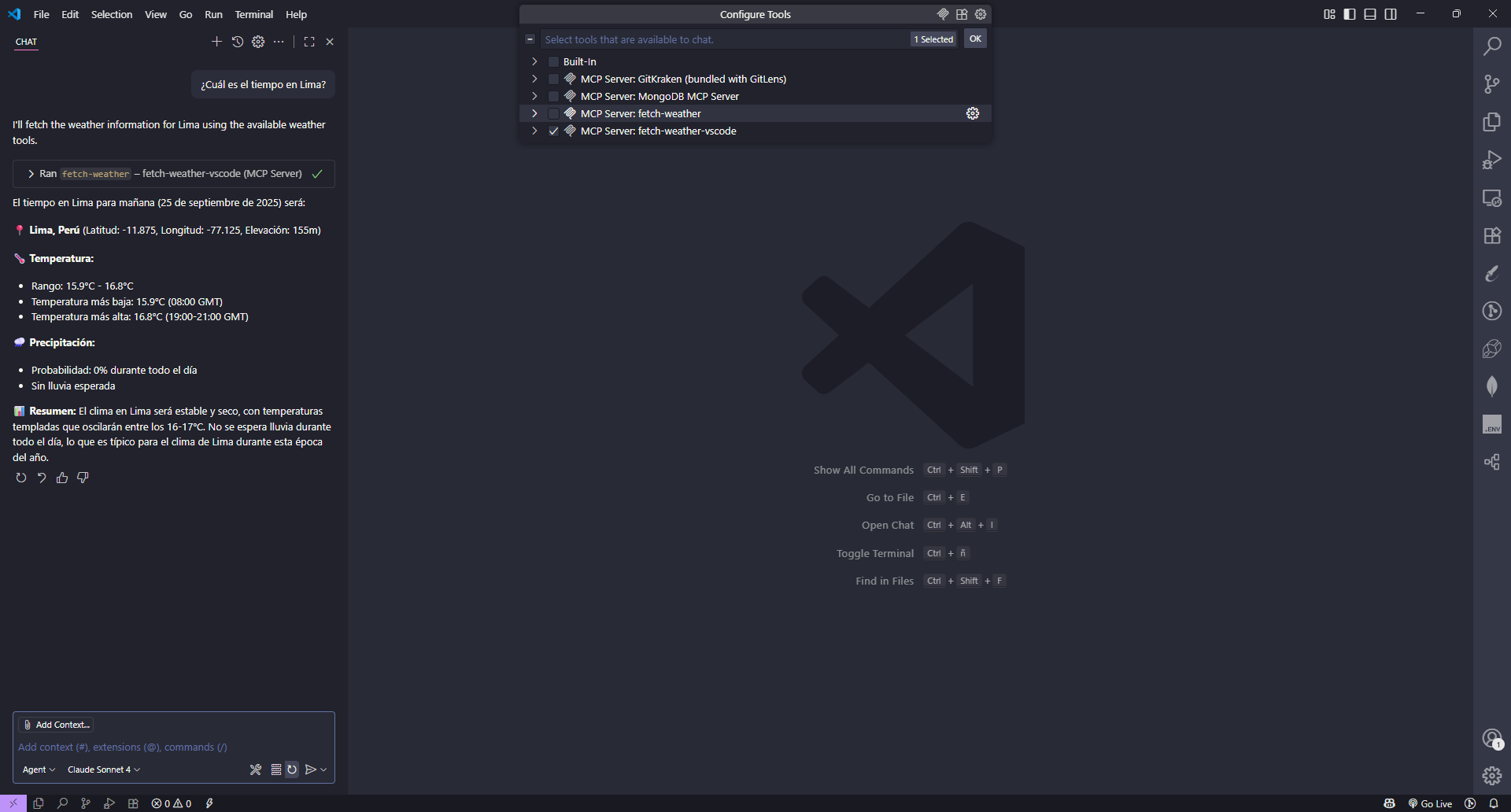Open Run and Debug in activity bar

click(x=1491, y=160)
